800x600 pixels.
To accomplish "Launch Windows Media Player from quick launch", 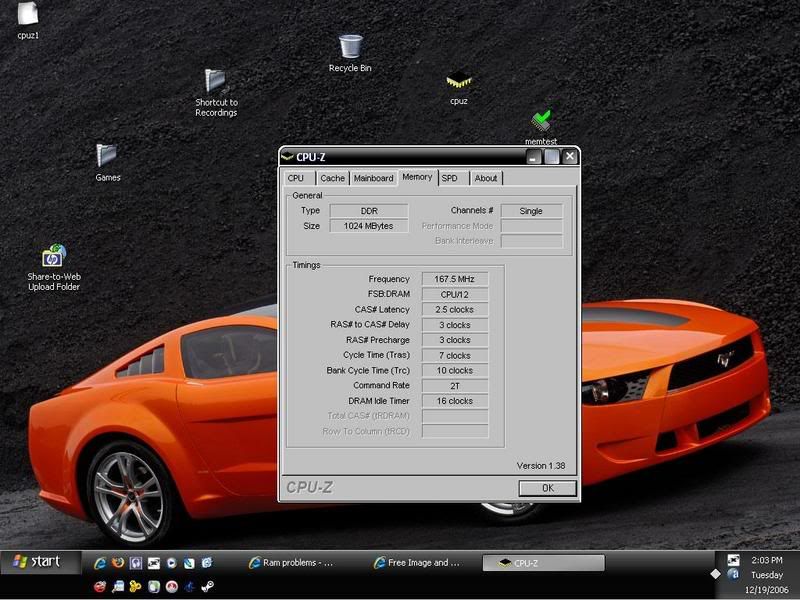I will click(x=171, y=562).
